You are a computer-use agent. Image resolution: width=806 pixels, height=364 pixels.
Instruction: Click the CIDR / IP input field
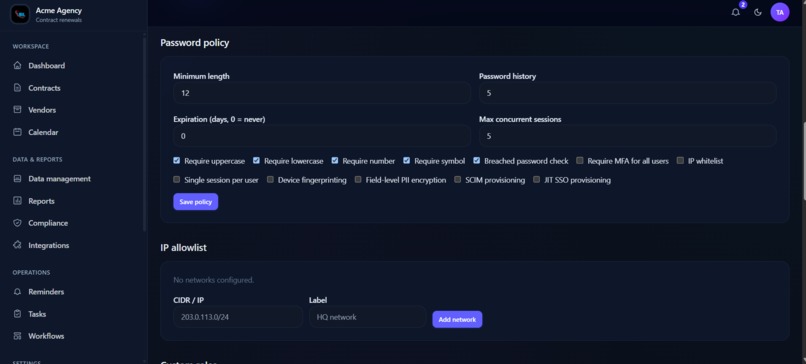click(238, 317)
